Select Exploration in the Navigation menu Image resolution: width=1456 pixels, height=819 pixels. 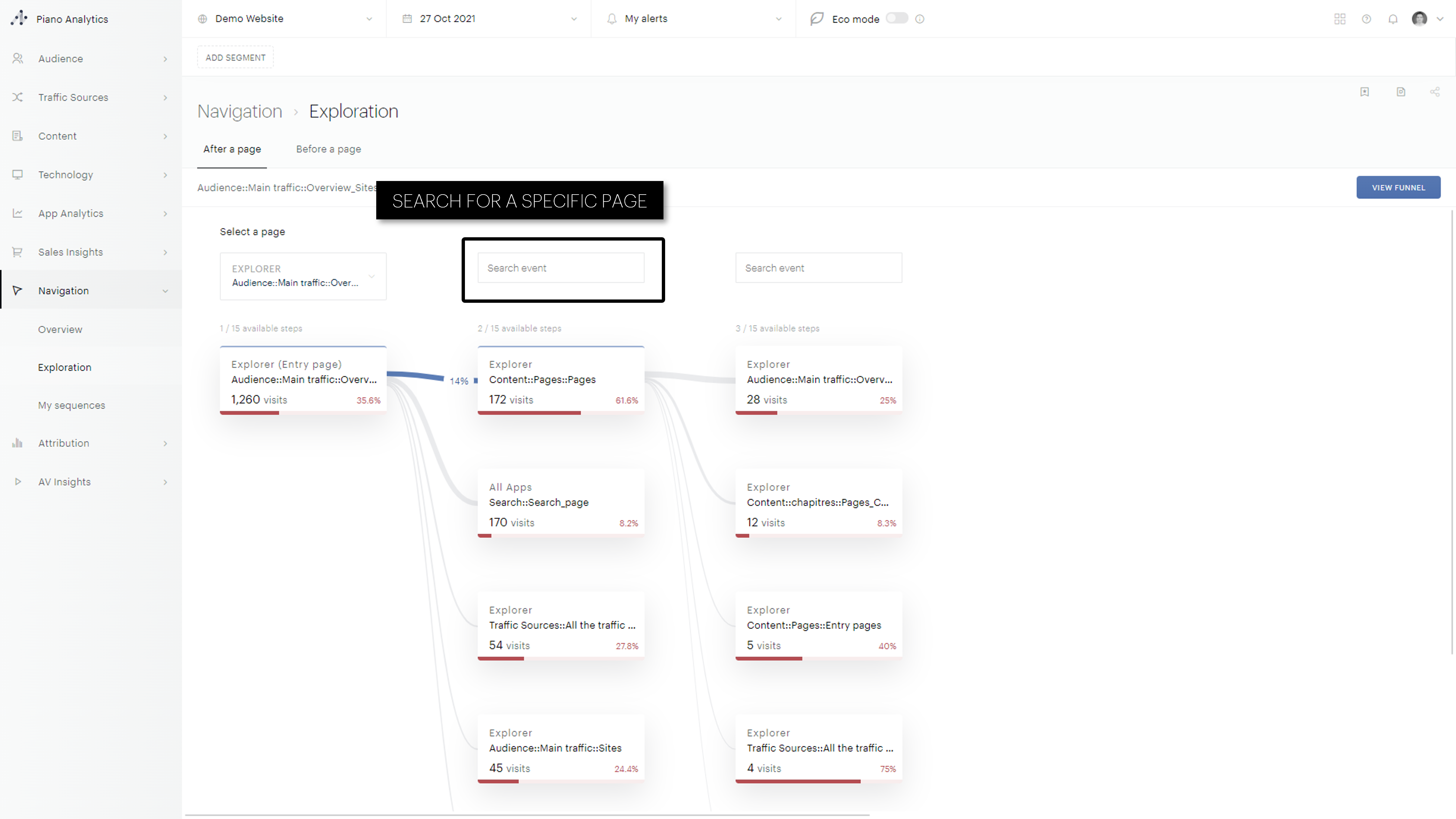[x=65, y=367]
